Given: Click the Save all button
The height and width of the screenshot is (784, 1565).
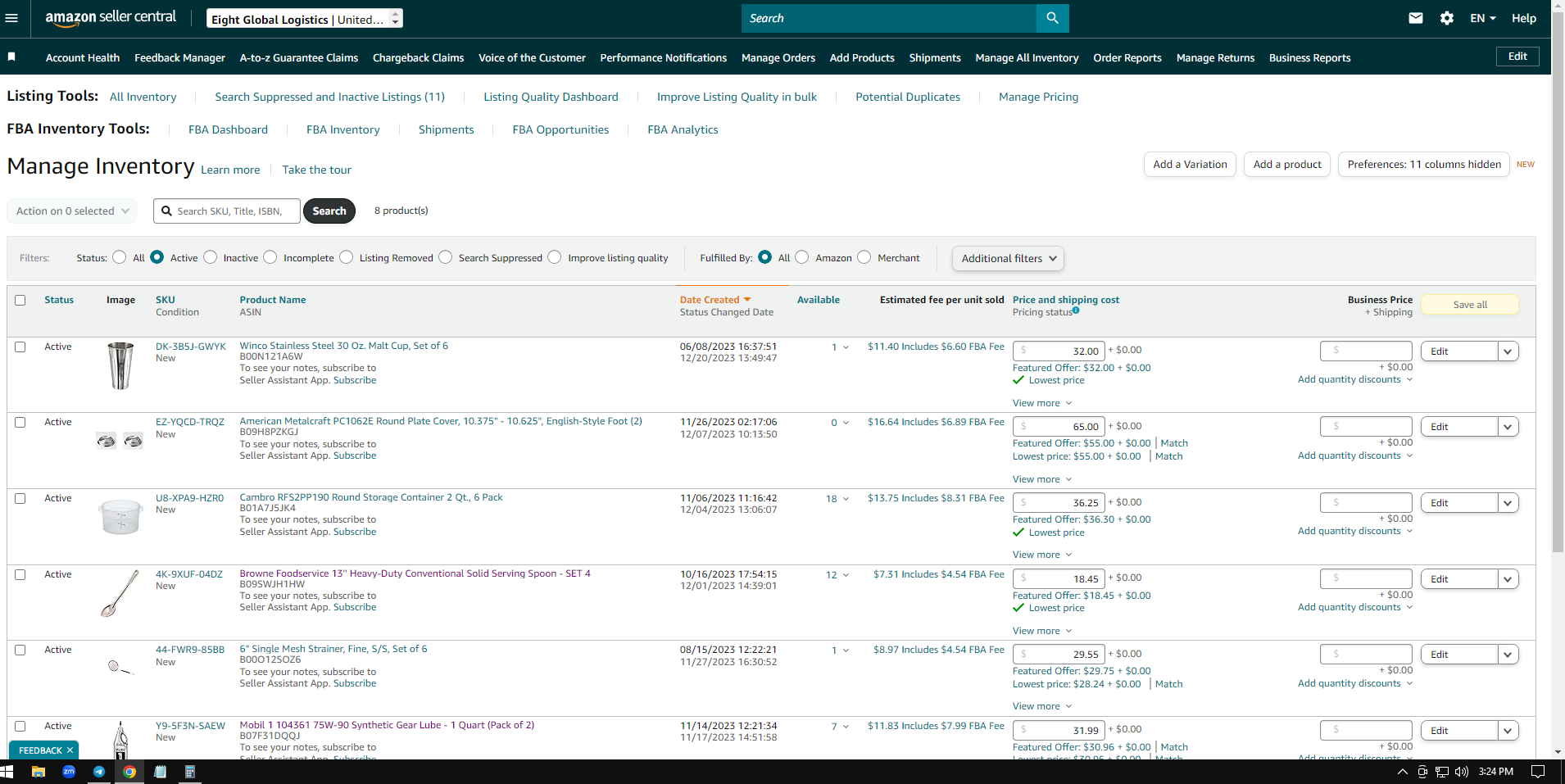Looking at the screenshot, I should pos(1470,305).
